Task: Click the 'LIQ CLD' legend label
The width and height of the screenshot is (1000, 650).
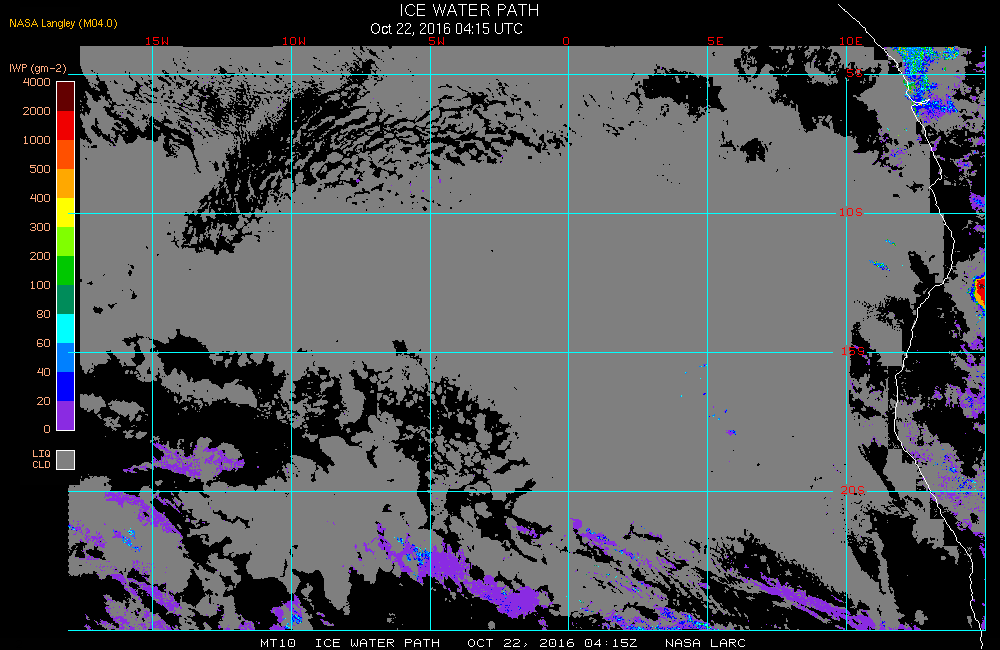Action: coord(41,459)
